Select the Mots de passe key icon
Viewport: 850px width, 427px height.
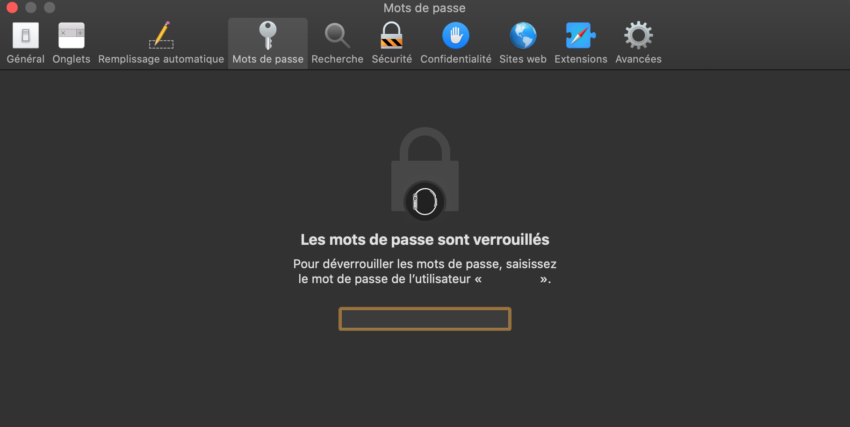pos(268,36)
